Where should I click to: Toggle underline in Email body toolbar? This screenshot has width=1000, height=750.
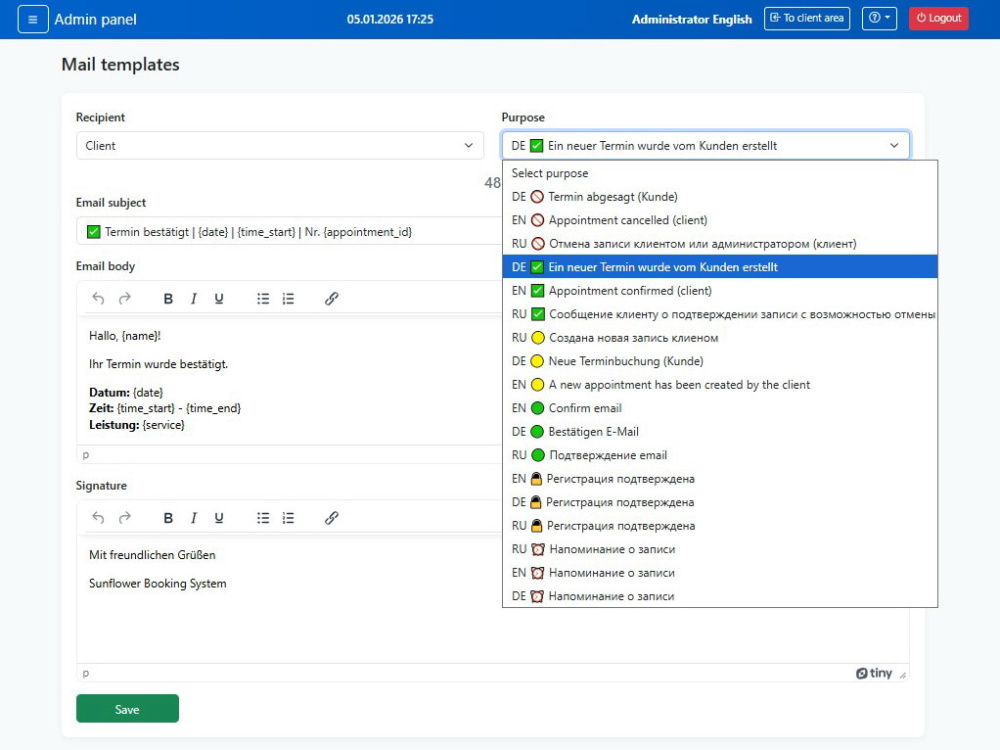219,298
